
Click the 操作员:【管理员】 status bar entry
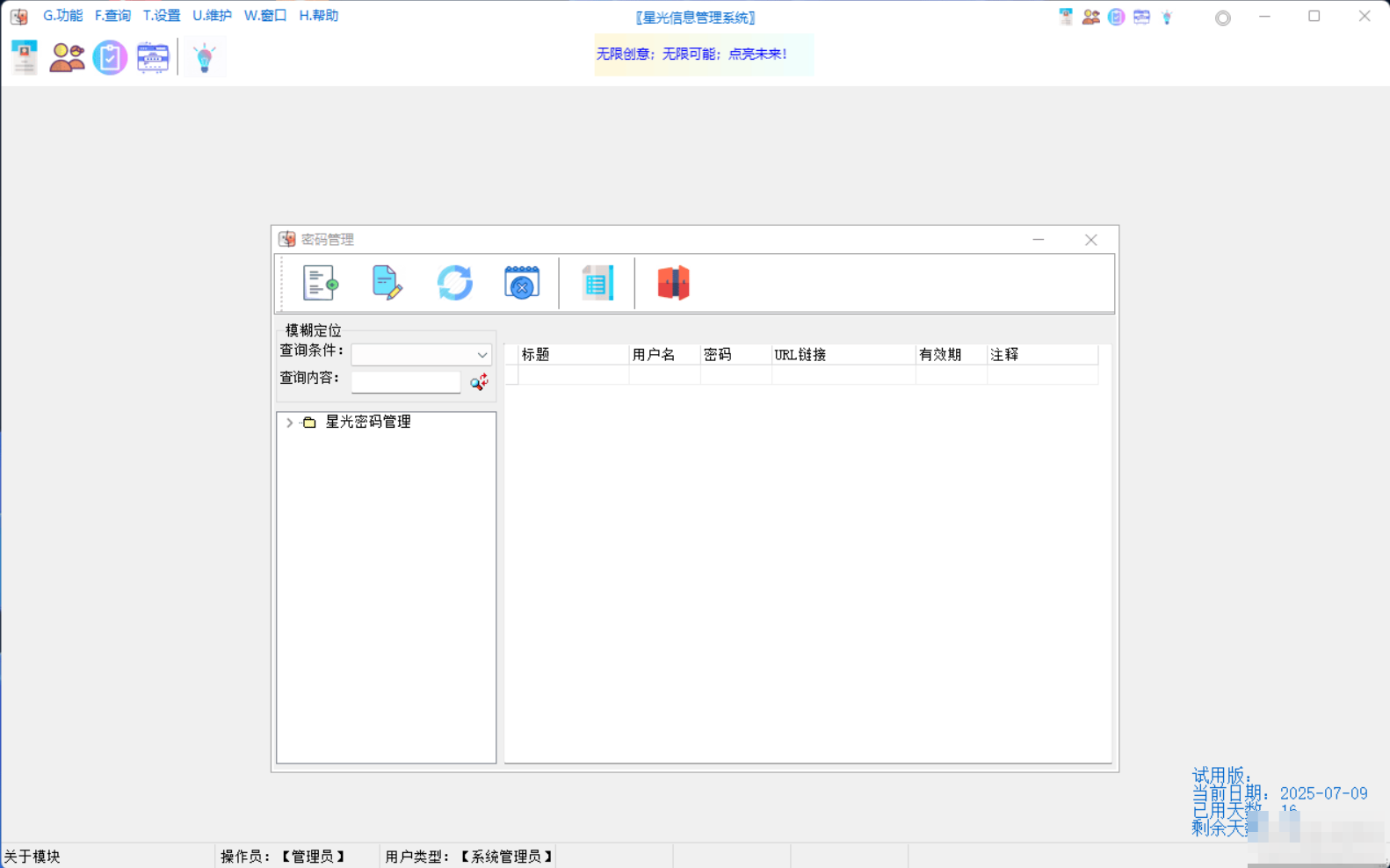[x=284, y=857]
